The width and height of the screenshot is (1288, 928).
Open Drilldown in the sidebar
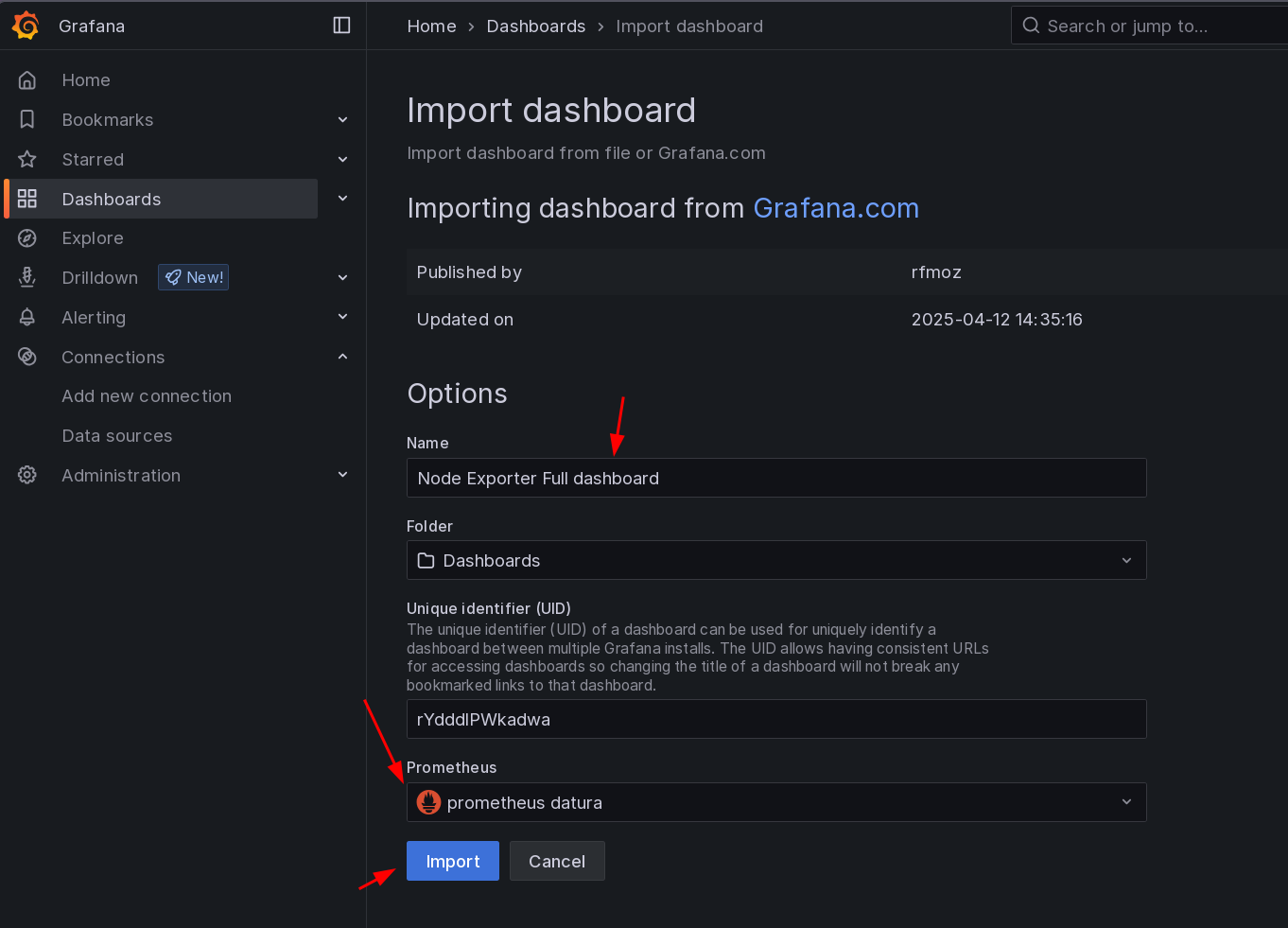click(100, 277)
